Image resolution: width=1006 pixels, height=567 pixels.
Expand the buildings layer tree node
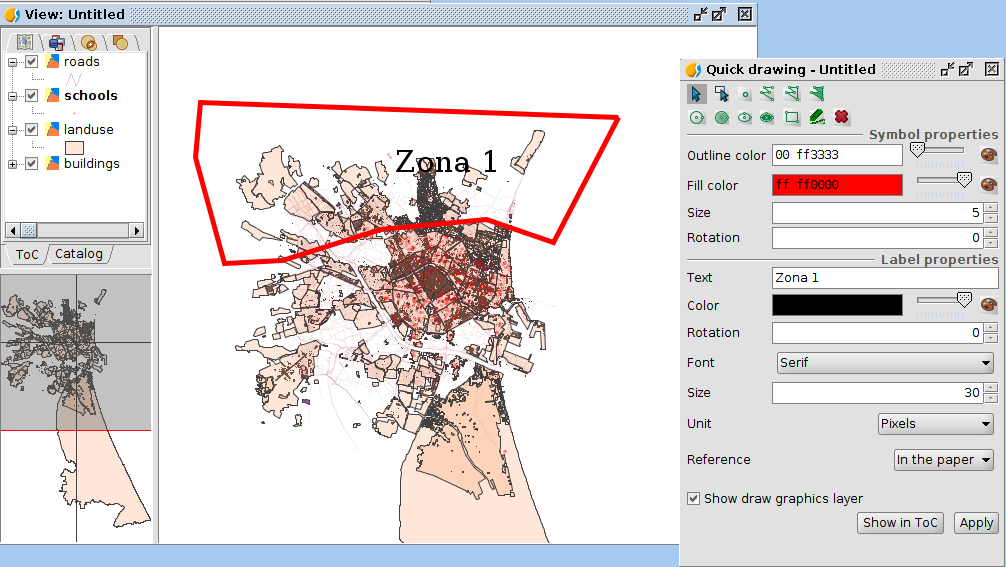[13, 164]
